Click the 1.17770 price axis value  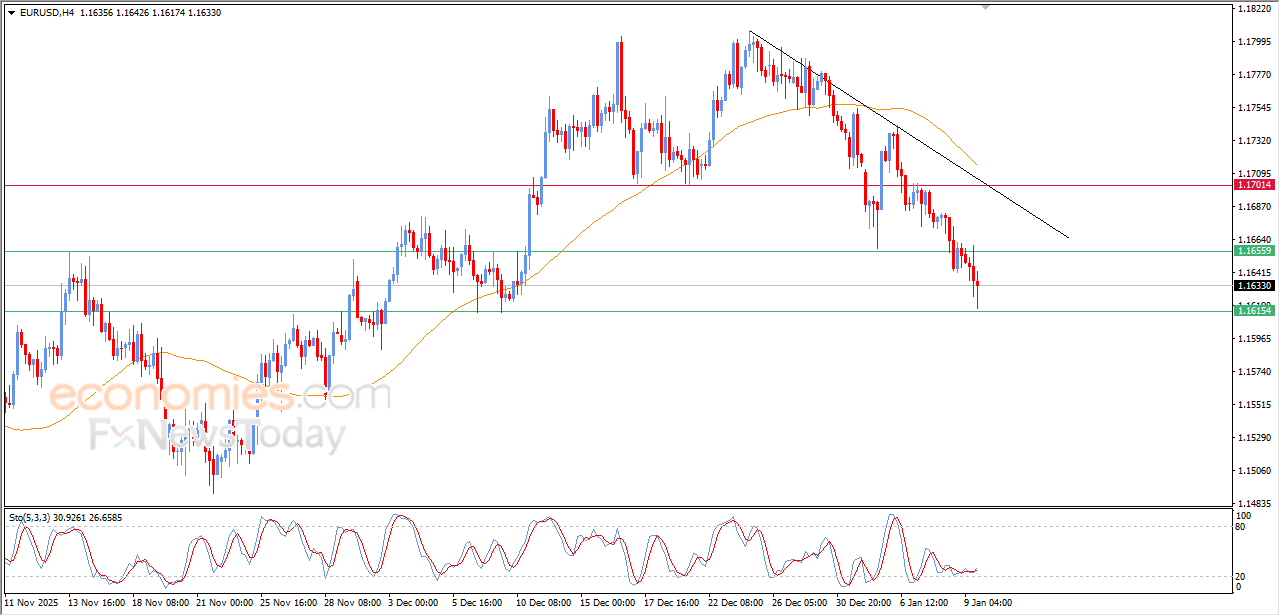1254,74
